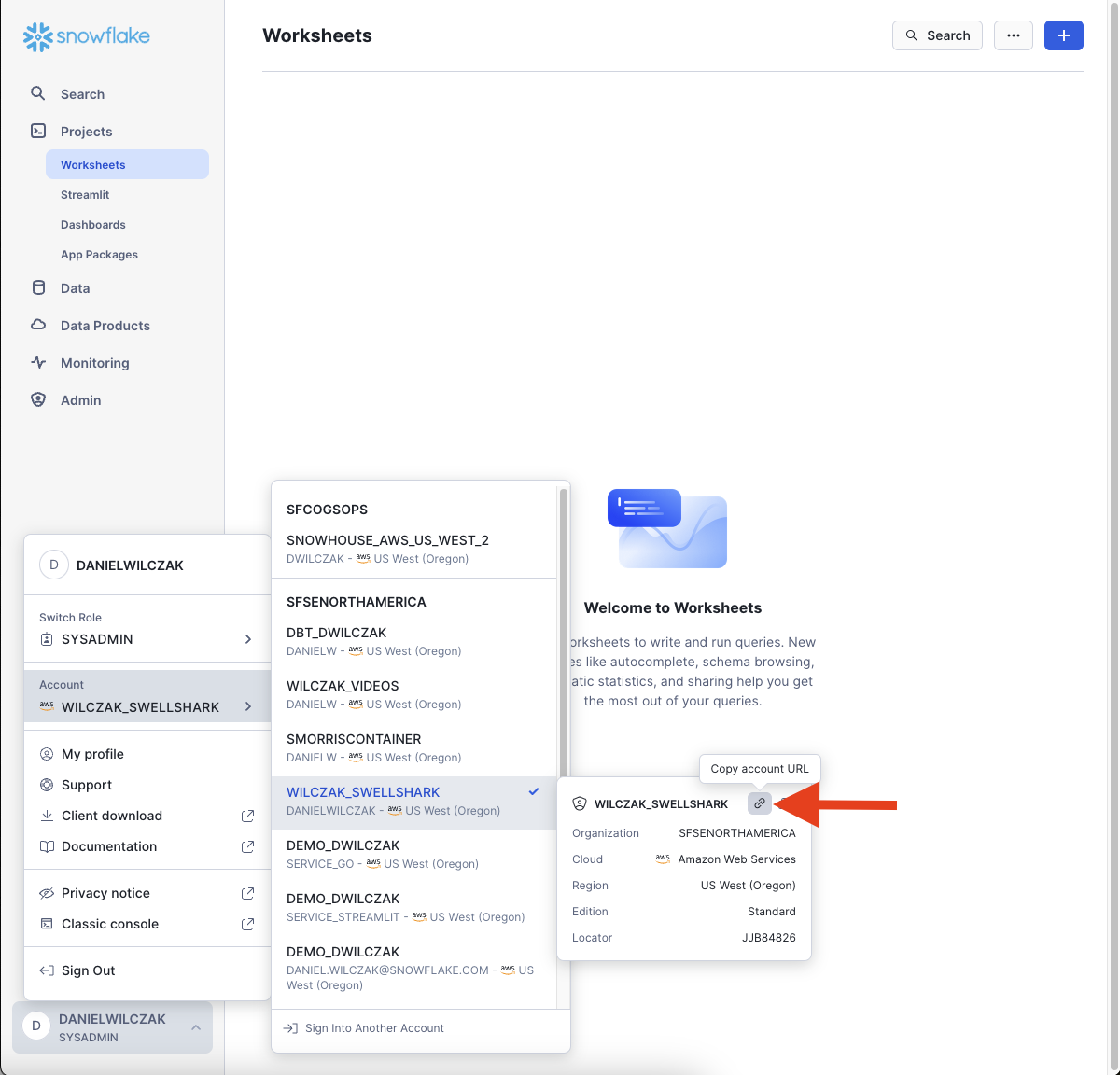Screen dimensions: 1120x1075
Task: Choose Sign Out from user menu
Action: click(x=147, y=970)
